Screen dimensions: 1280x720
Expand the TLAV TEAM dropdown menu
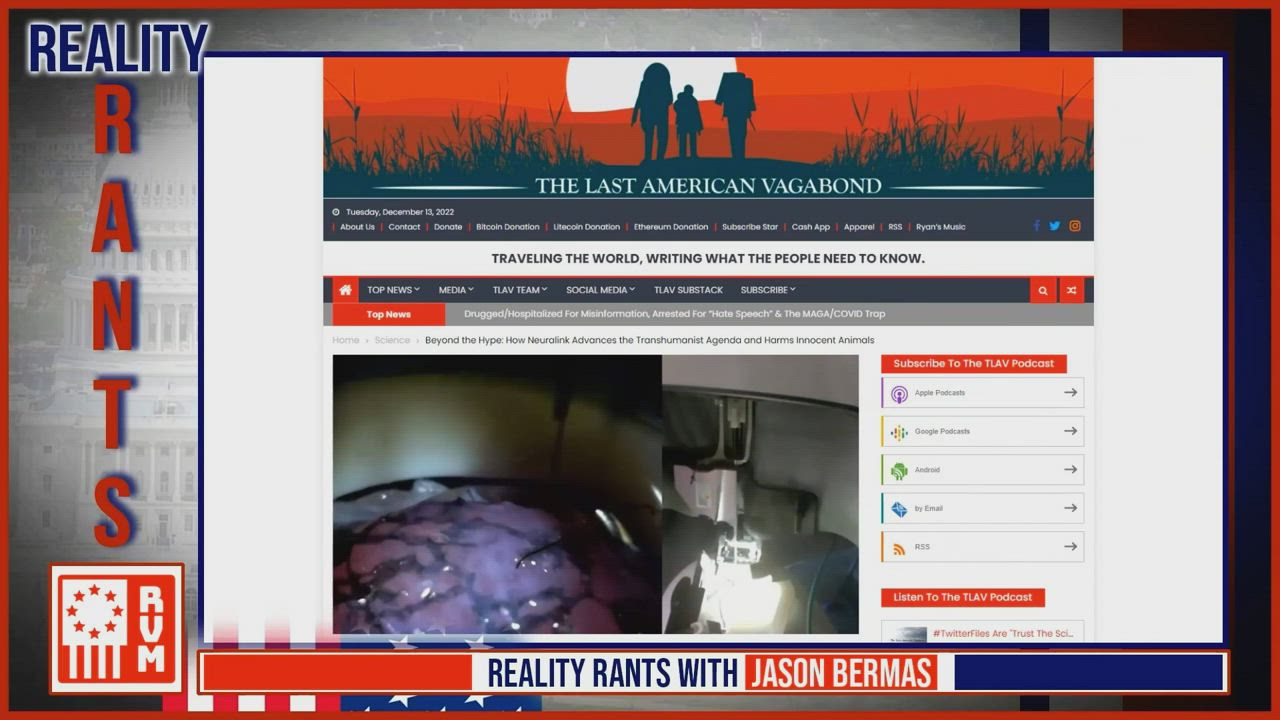pyautogui.click(x=519, y=290)
